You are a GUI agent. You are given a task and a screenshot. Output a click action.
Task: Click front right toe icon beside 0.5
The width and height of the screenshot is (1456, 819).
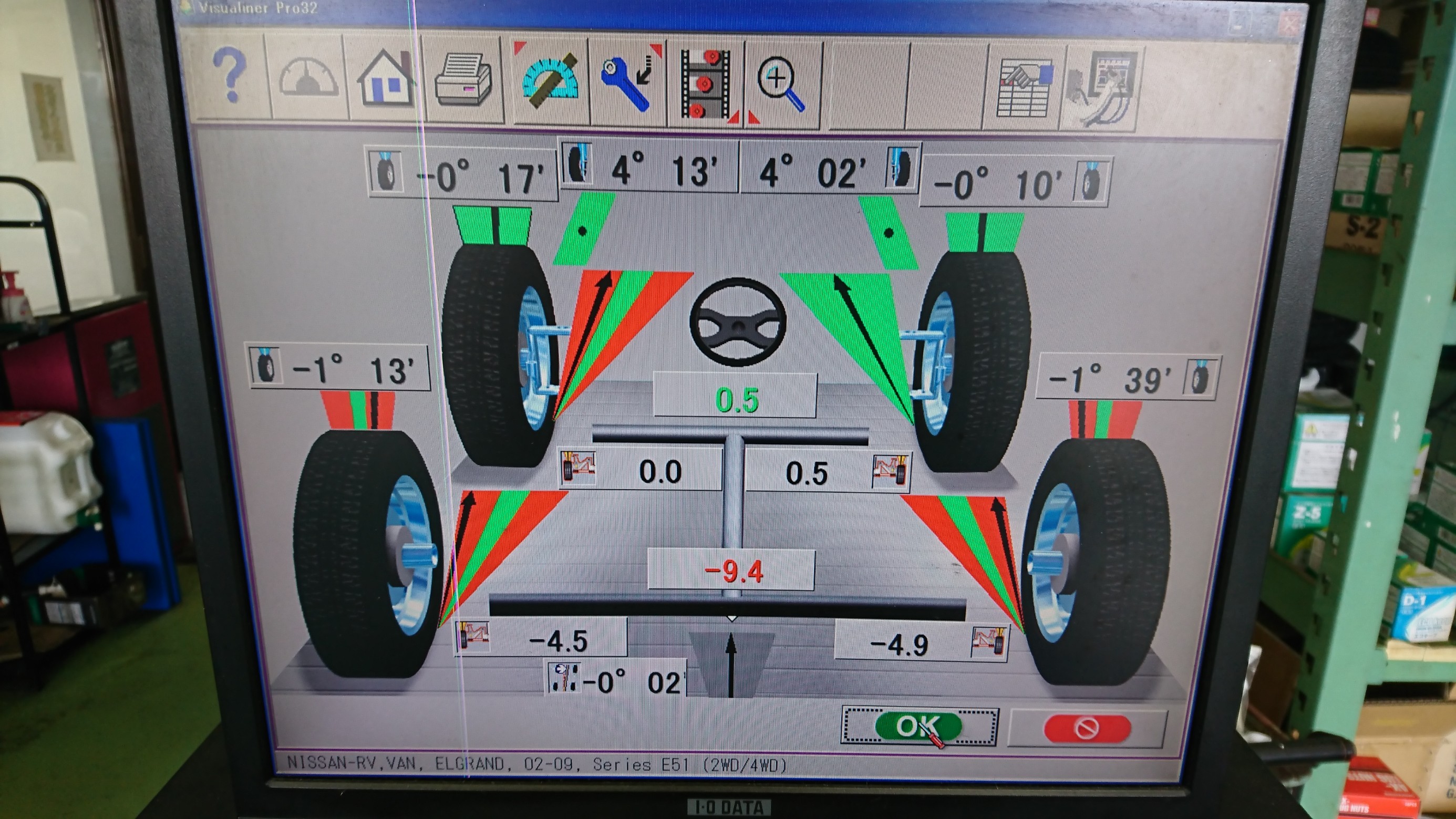coord(890,470)
